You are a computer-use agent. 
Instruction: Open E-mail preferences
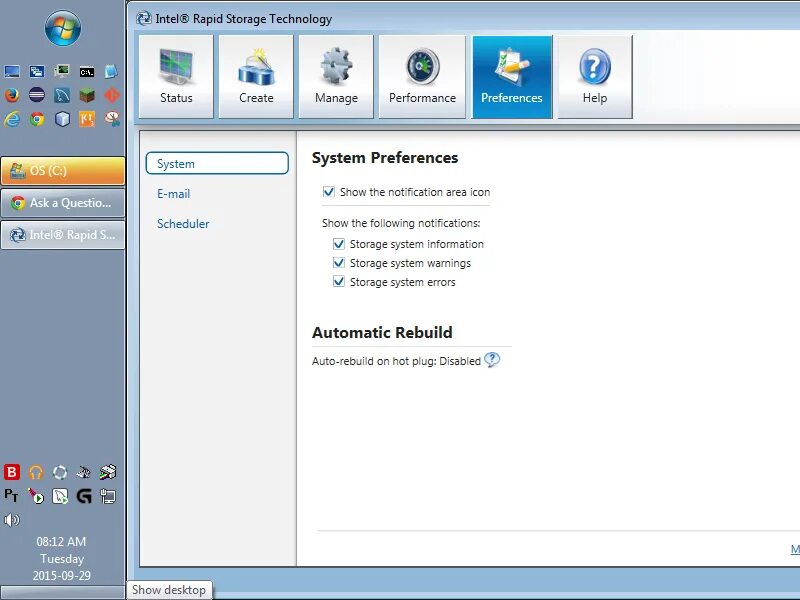pos(173,194)
